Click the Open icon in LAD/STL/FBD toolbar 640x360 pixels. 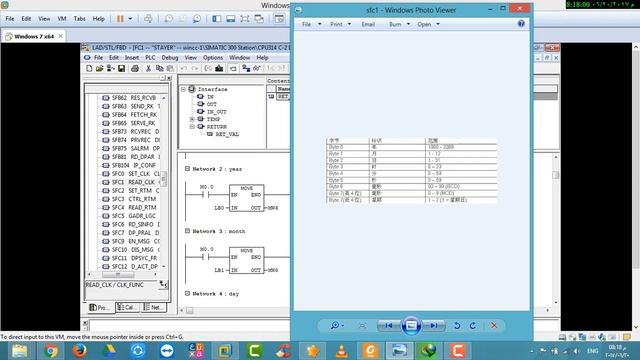(99, 69)
